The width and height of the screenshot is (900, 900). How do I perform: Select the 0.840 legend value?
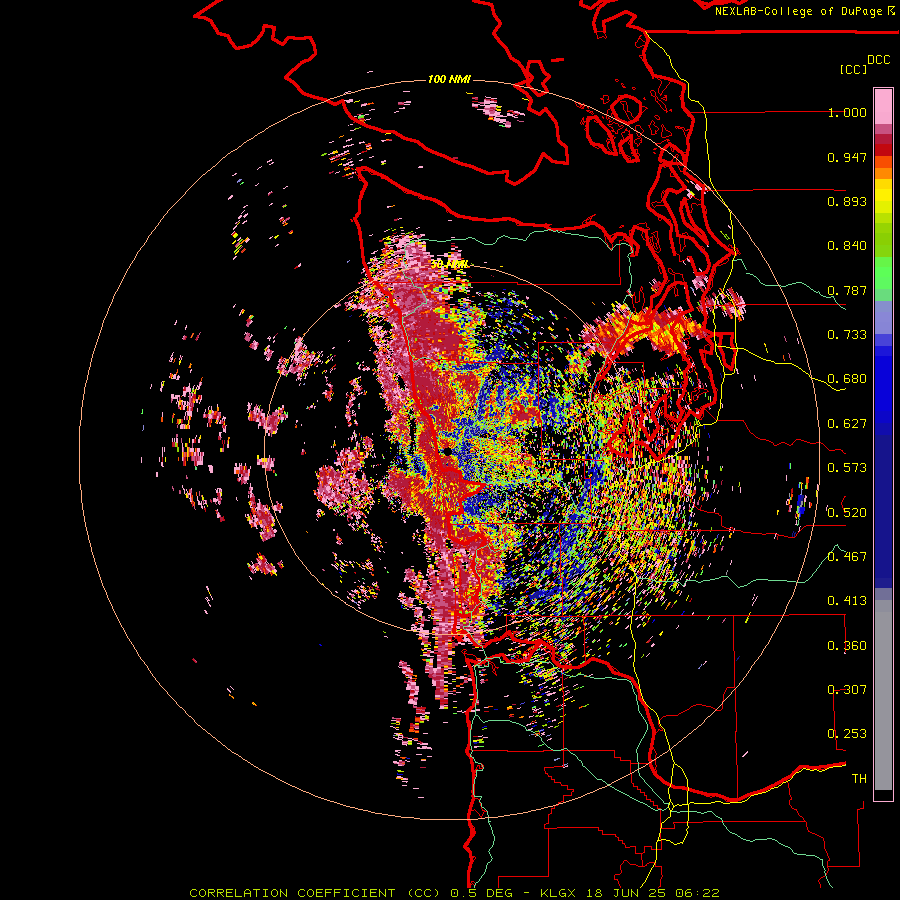[847, 246]
